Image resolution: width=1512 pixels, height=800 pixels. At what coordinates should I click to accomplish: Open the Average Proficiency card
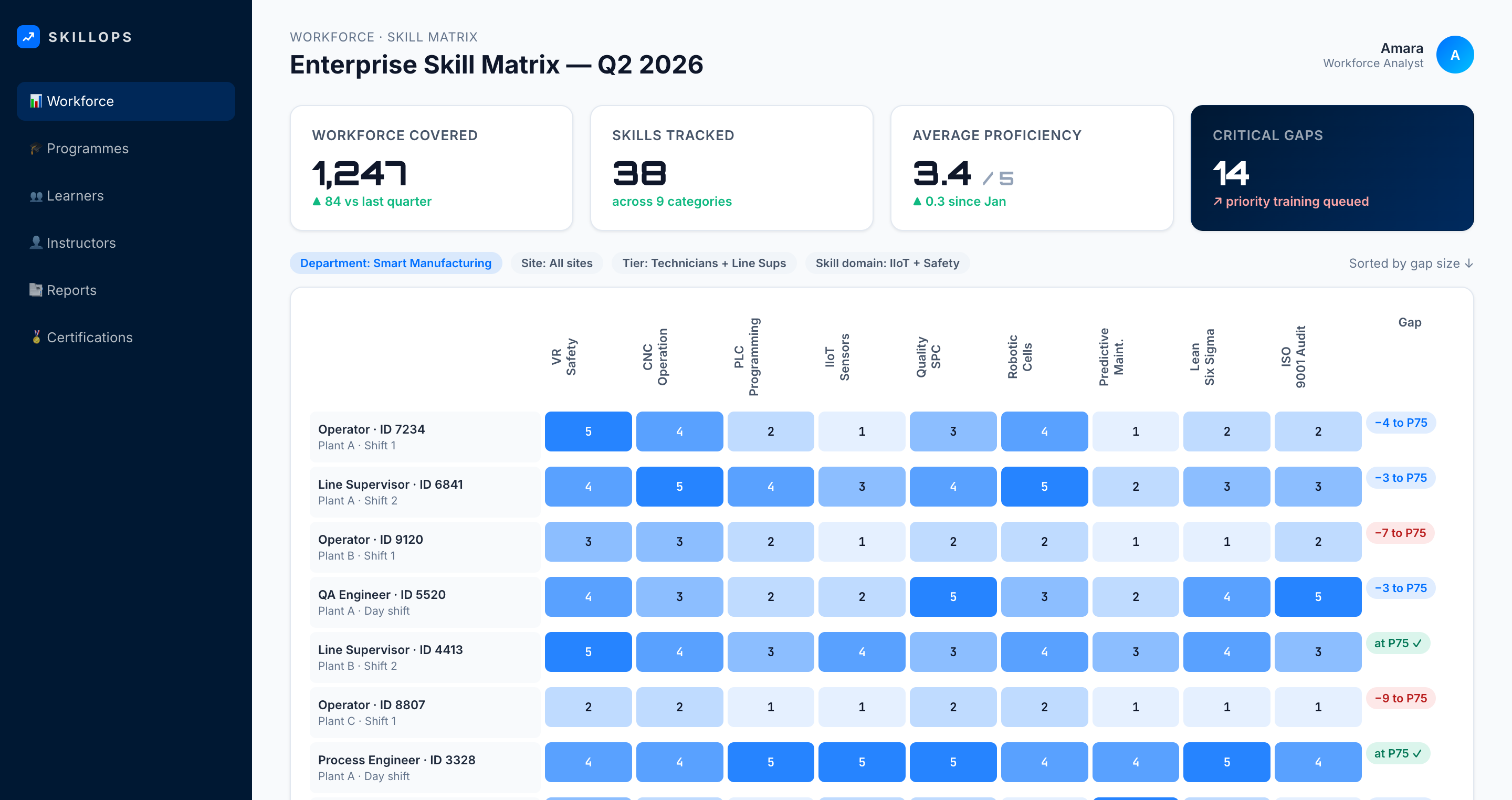(1032, 168)
